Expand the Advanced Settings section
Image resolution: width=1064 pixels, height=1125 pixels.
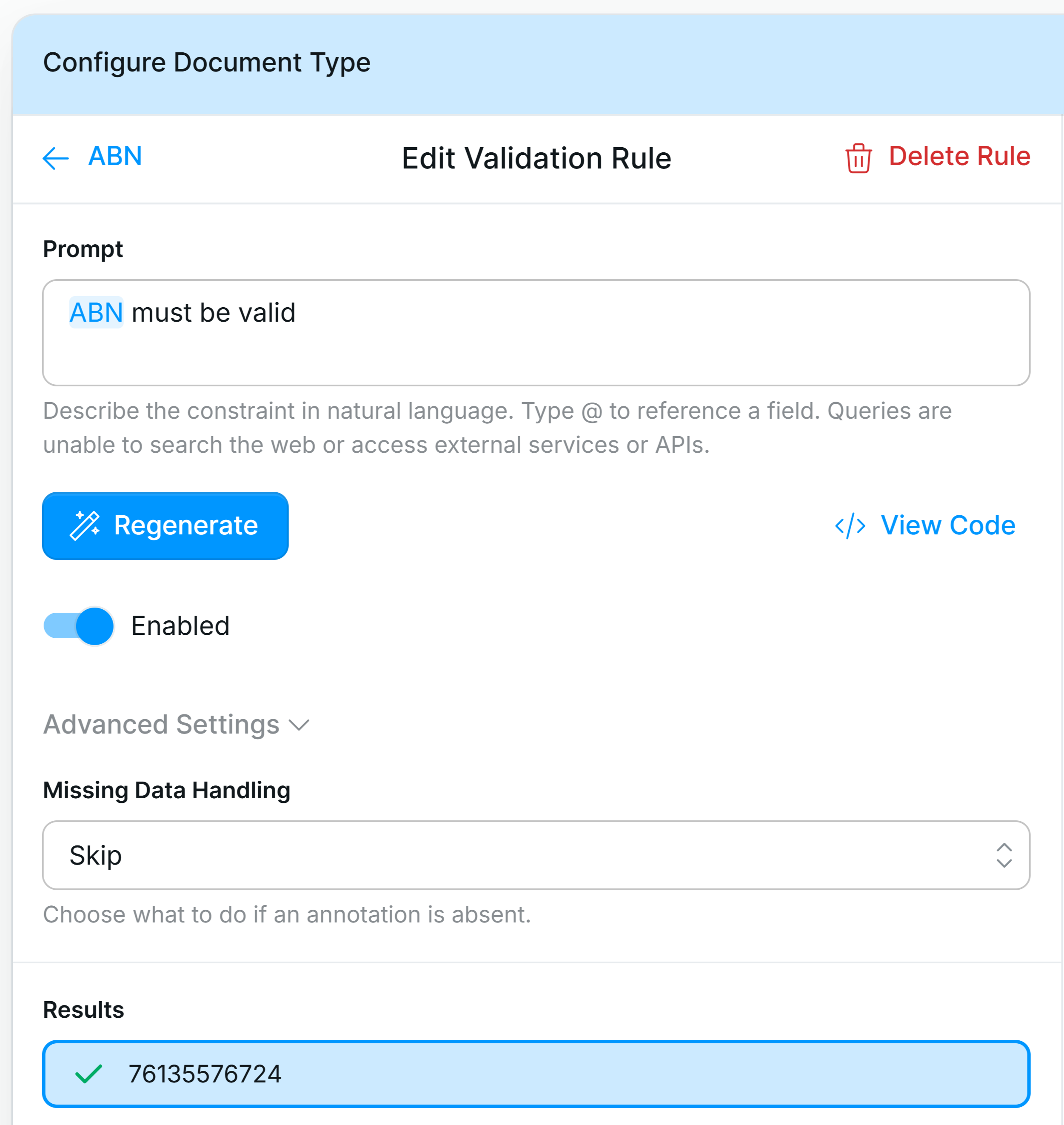[x=162, y=724]
